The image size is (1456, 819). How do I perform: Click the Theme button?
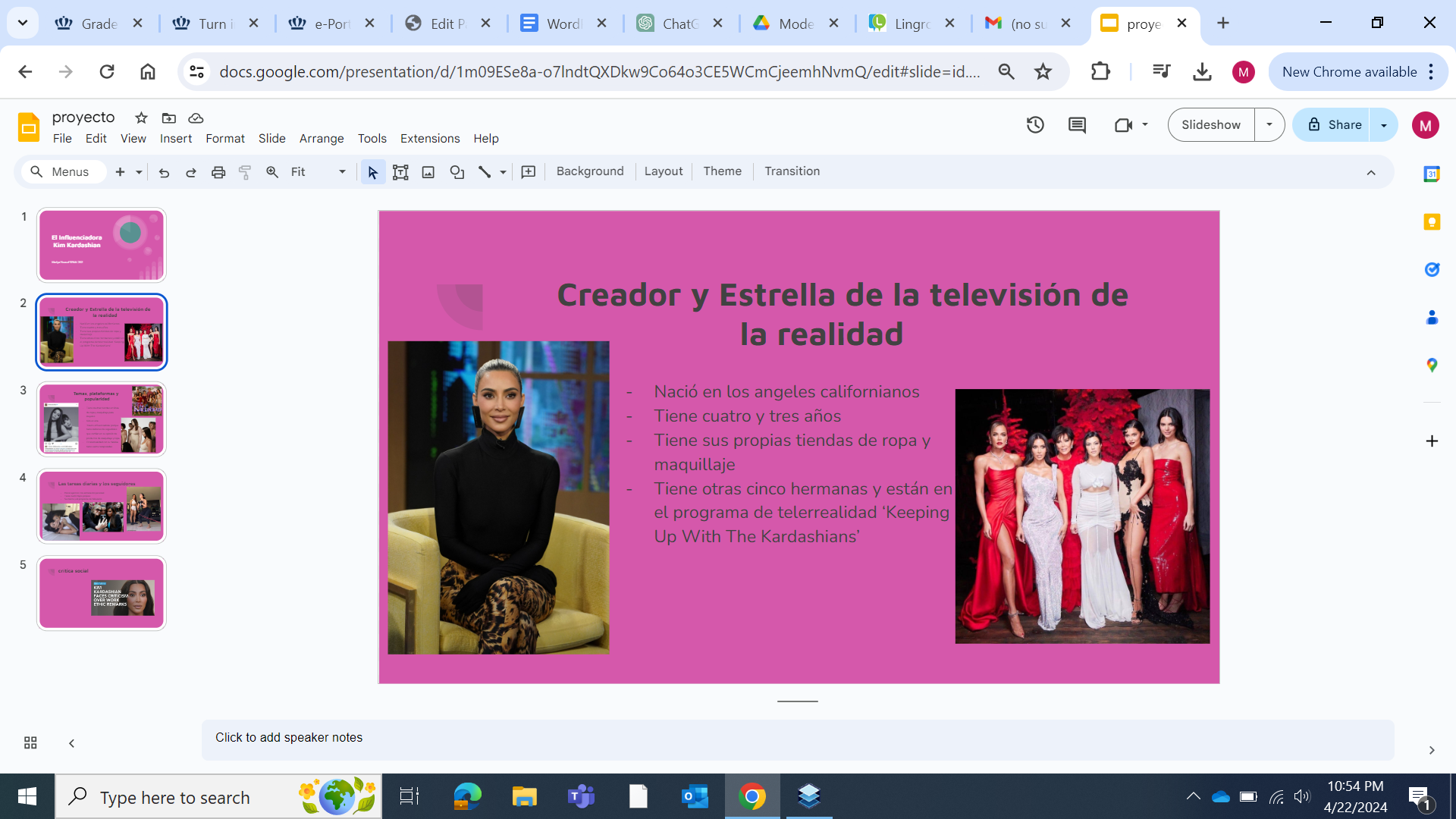[722, 171]
